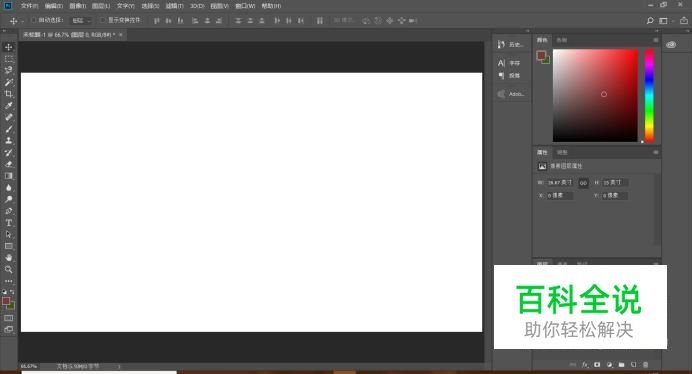Toggle Quick Mask mode icon

(x=8, y=318)
